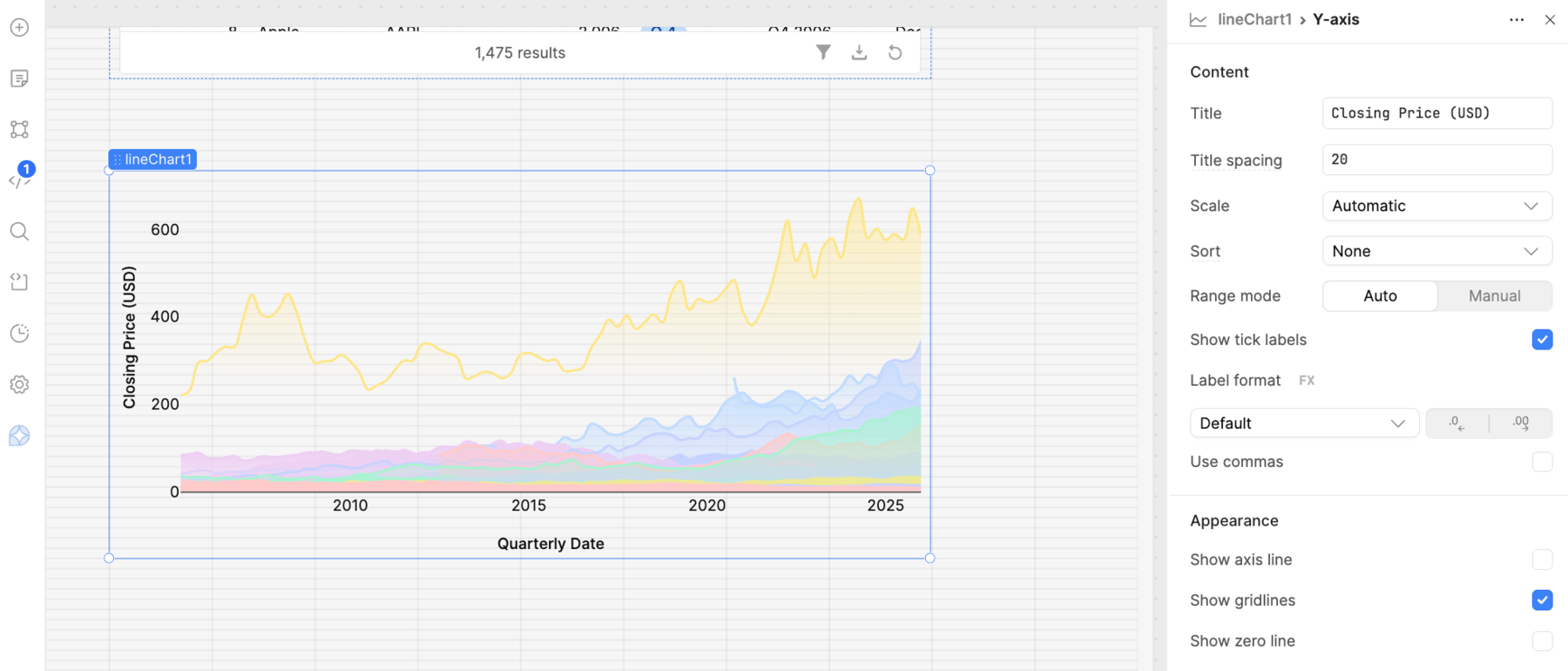Image resolution: width=1568 pixels, height=671 pixels.
Task: Enable the Use commas checkbox
Action: 1542,462
